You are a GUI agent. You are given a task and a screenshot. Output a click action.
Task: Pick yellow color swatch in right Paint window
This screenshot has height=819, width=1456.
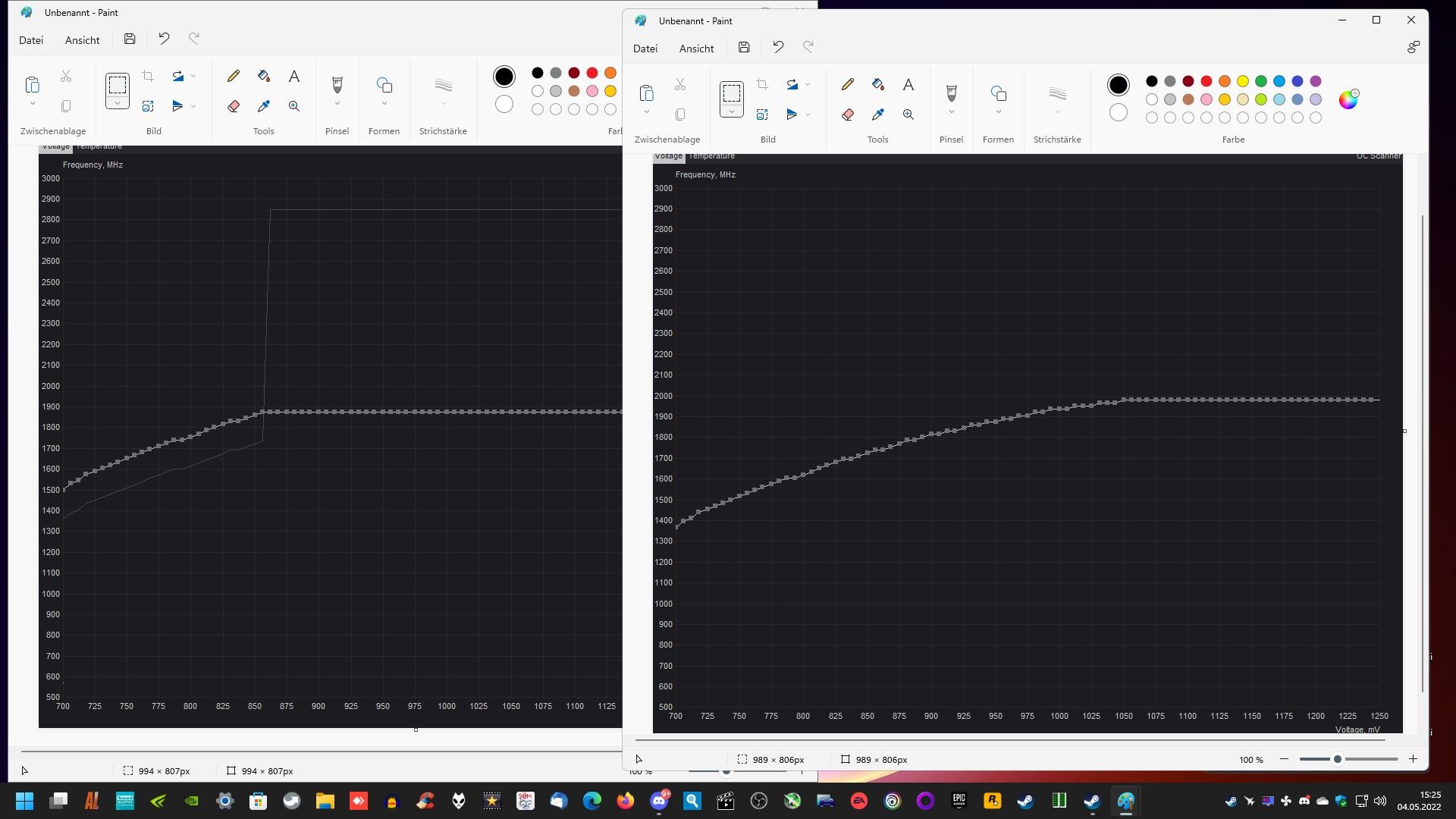[1243, 81]
